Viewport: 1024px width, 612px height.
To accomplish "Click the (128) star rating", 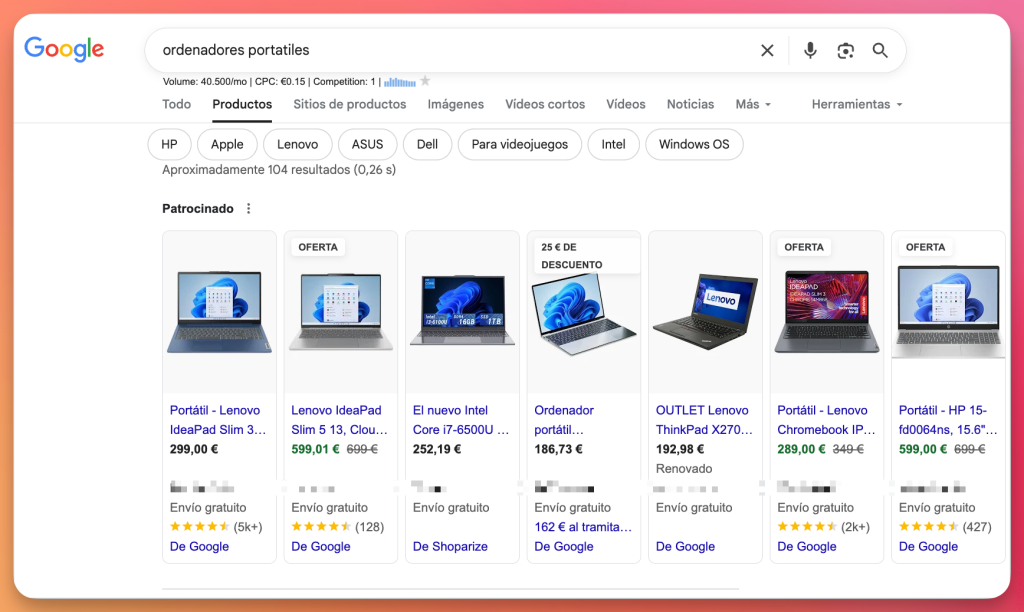I will pos(338,527).
